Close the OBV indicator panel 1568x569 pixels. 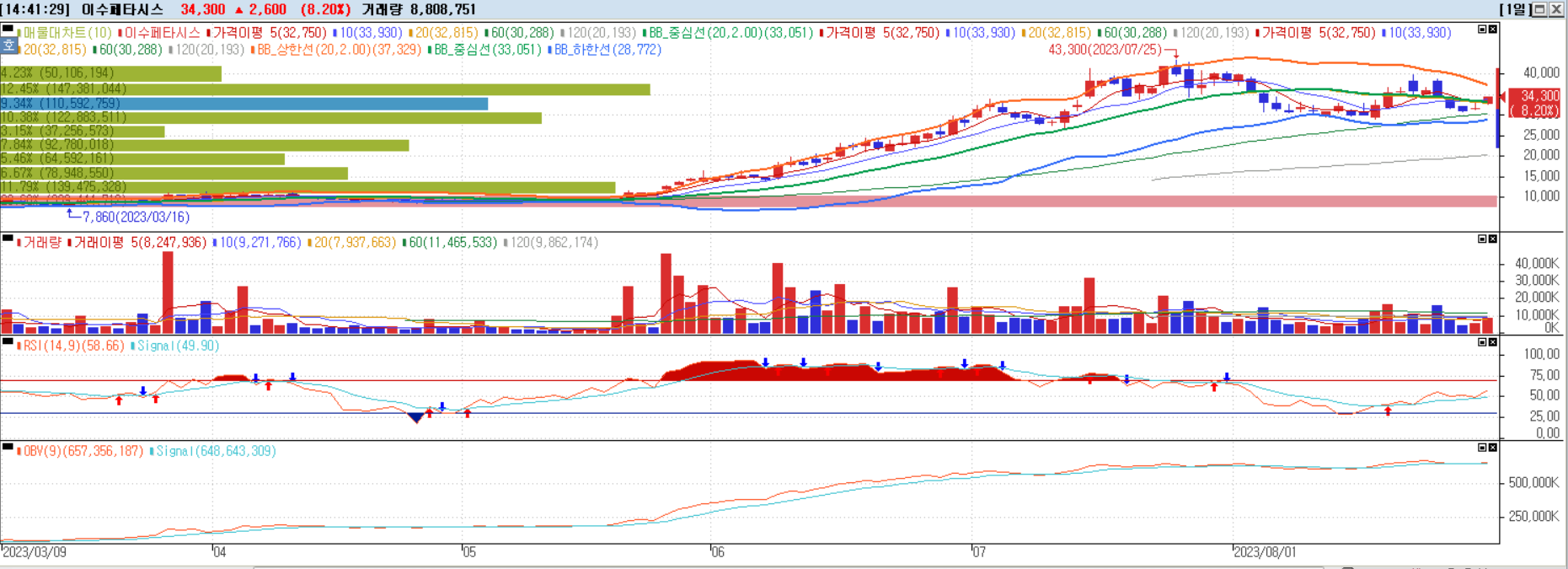1492,448
